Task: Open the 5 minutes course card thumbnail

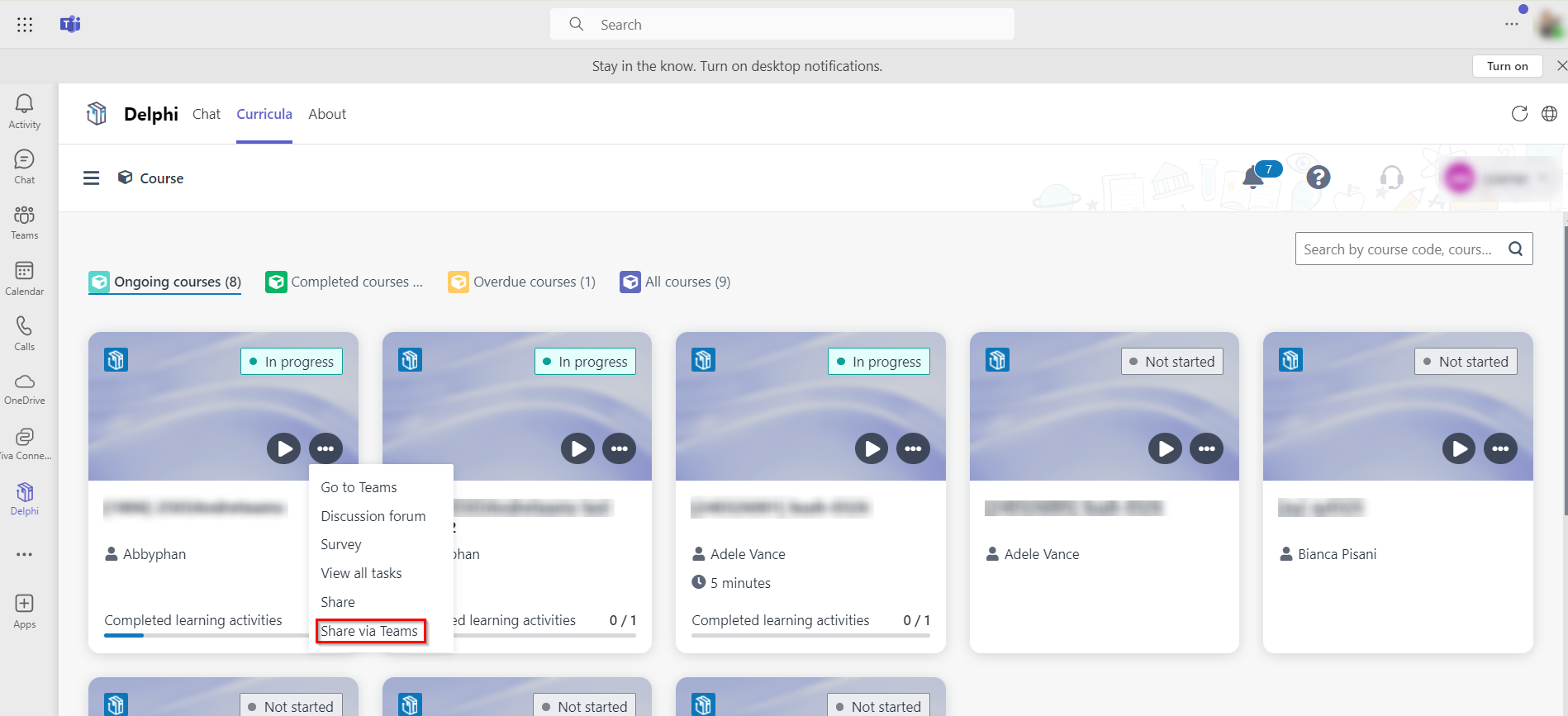Action: click(x=810, y=406)
